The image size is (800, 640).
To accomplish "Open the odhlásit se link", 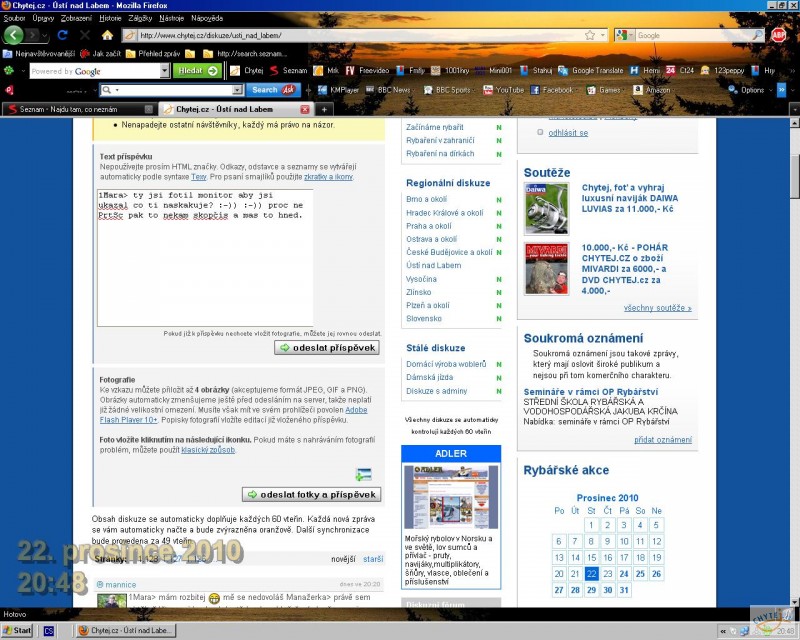I will click(568, 133).
